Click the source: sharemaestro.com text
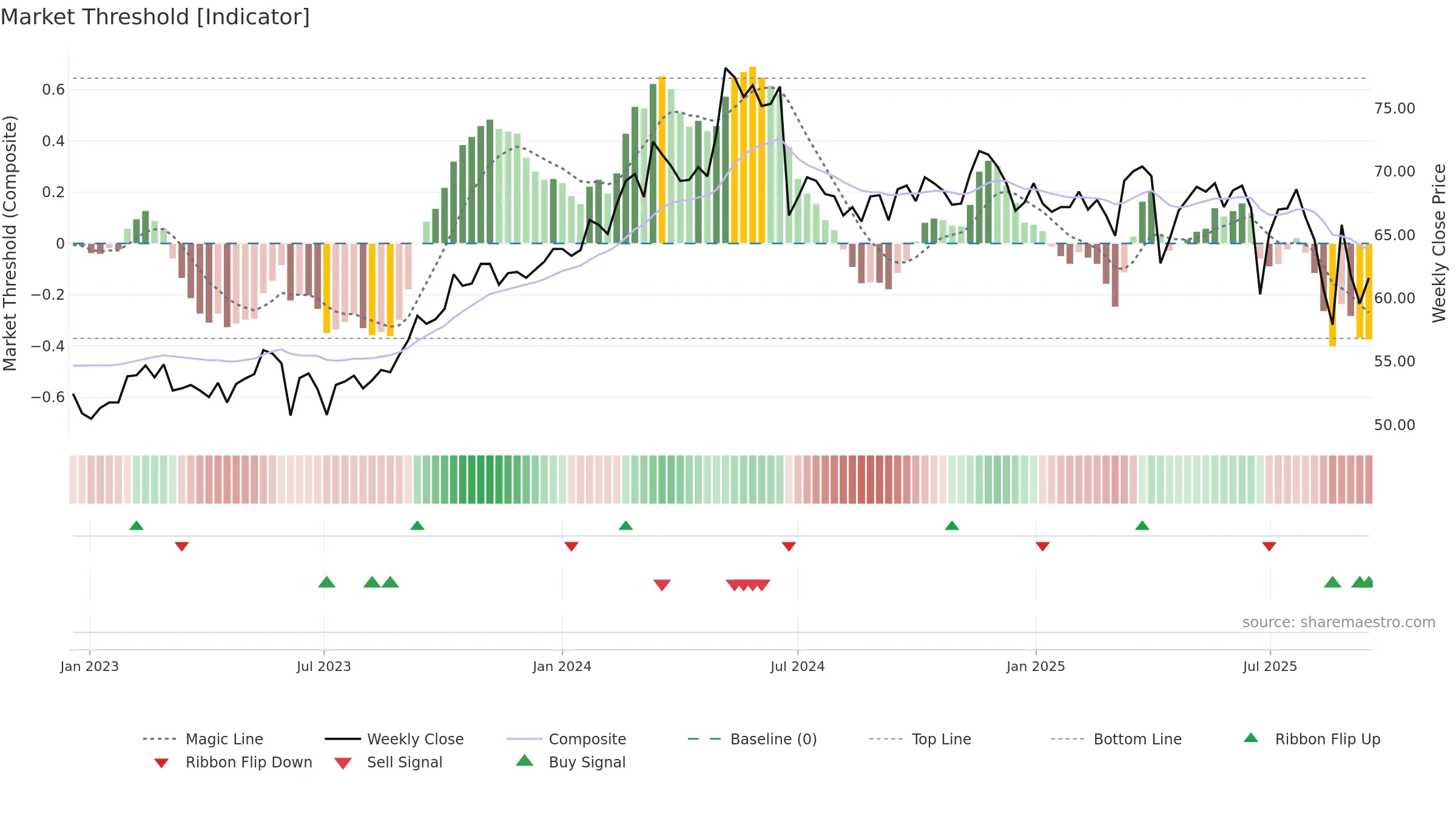 1339,622
